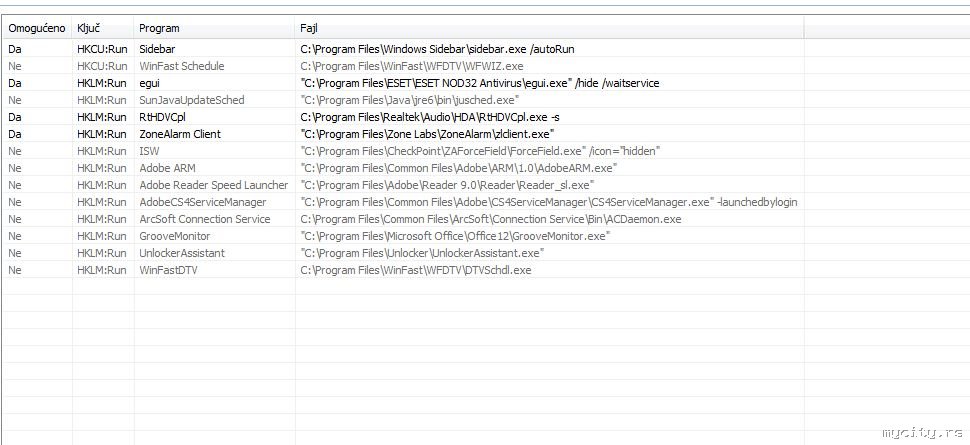Click the RtHDVCpl.exe -s file path

[431, 117]
